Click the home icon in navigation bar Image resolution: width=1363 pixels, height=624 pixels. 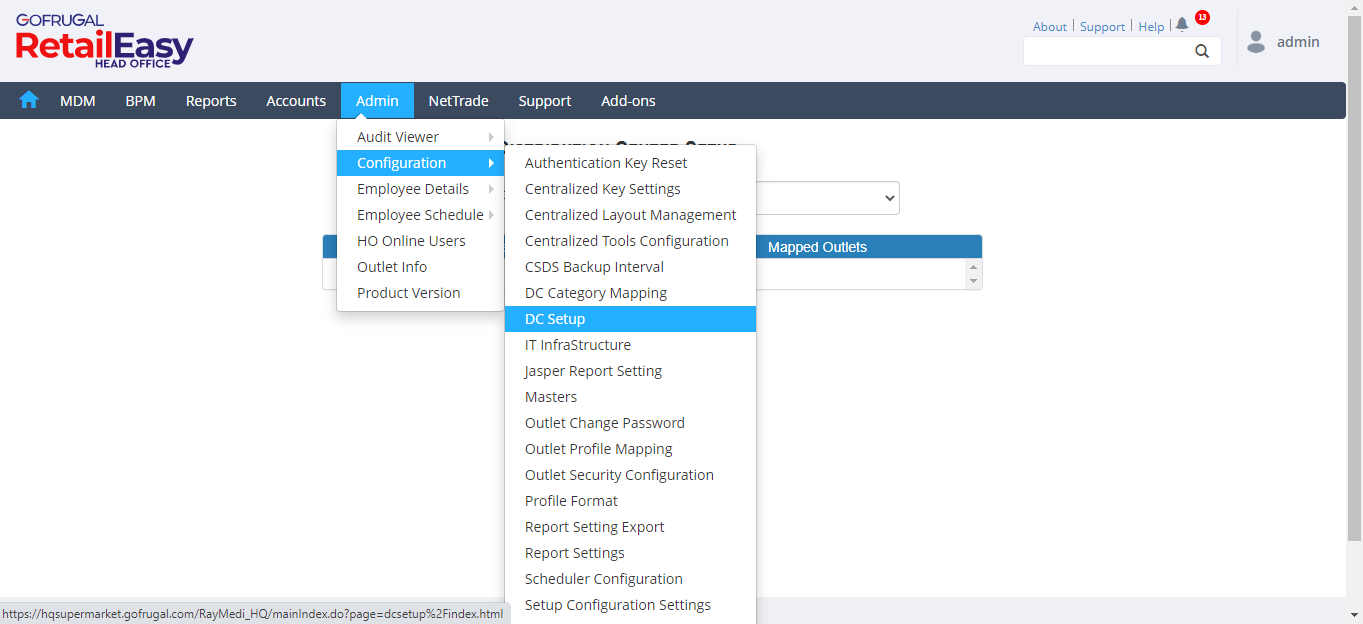click(29, 100)
